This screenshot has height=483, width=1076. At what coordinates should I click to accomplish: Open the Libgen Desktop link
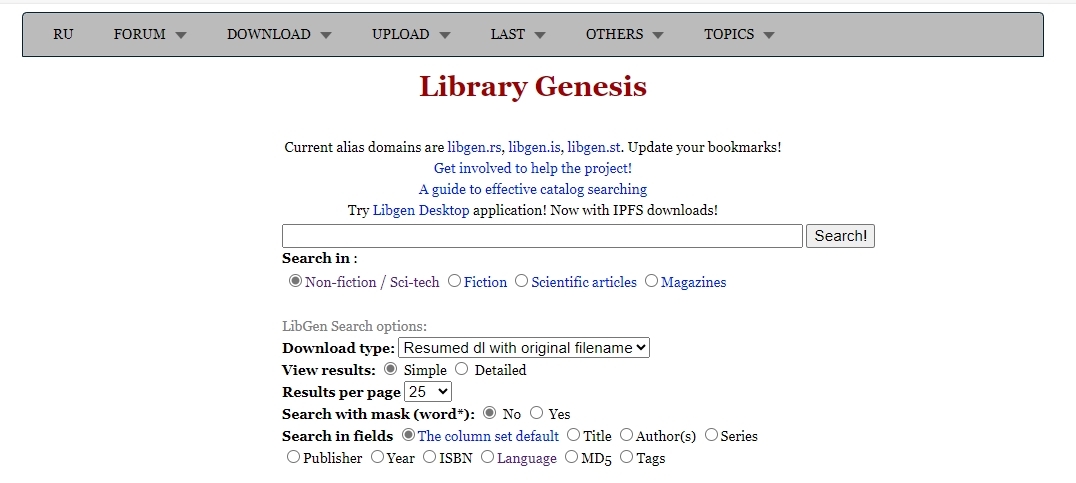click(420, 210)
